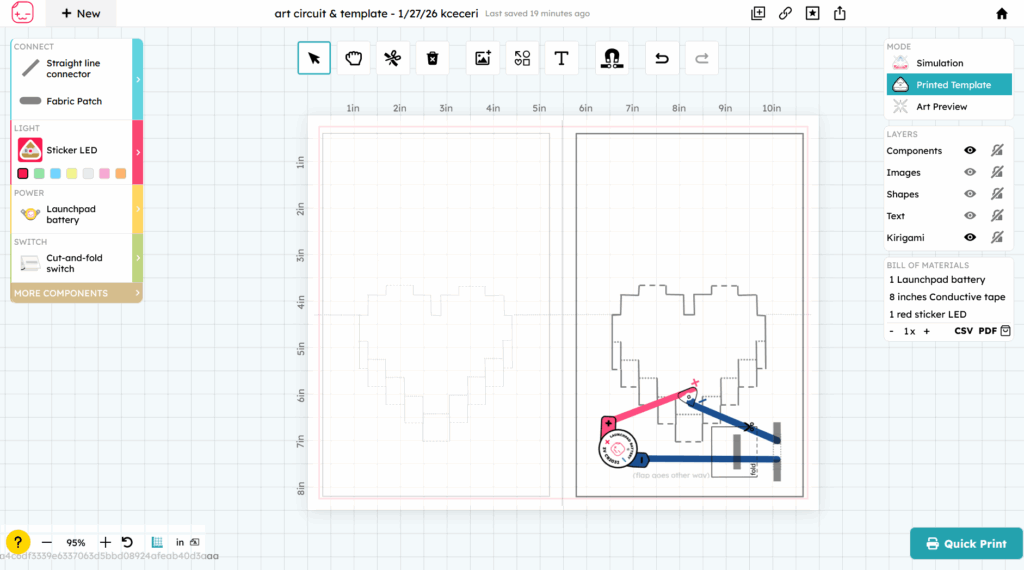Toggle the magnet snap tool
The width and height of the screenshot is (1024, 570).
click(612, 58)
